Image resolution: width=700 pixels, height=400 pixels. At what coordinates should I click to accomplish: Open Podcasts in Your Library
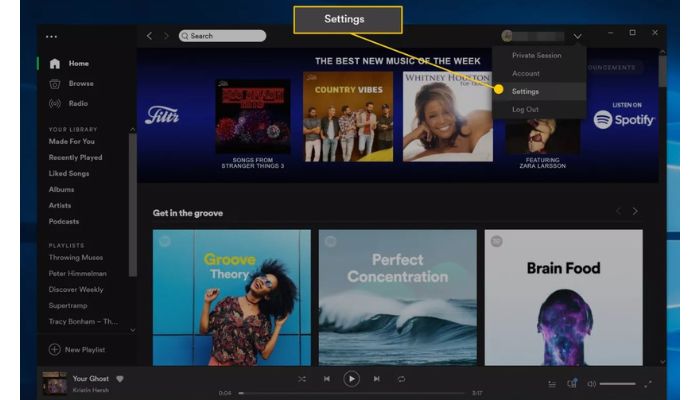click(x=64, y=221)
